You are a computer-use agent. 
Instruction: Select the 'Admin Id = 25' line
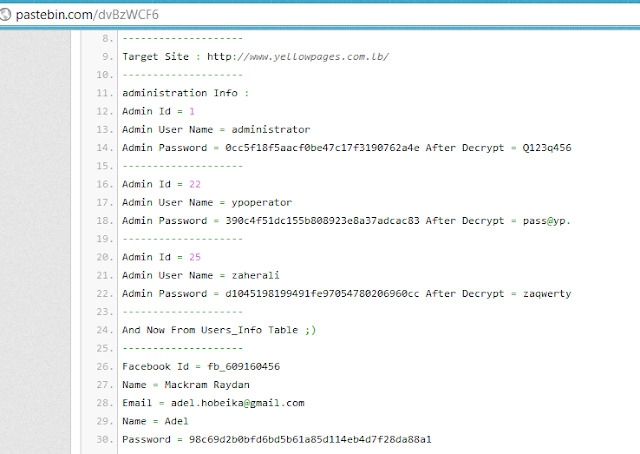[161, 257]
